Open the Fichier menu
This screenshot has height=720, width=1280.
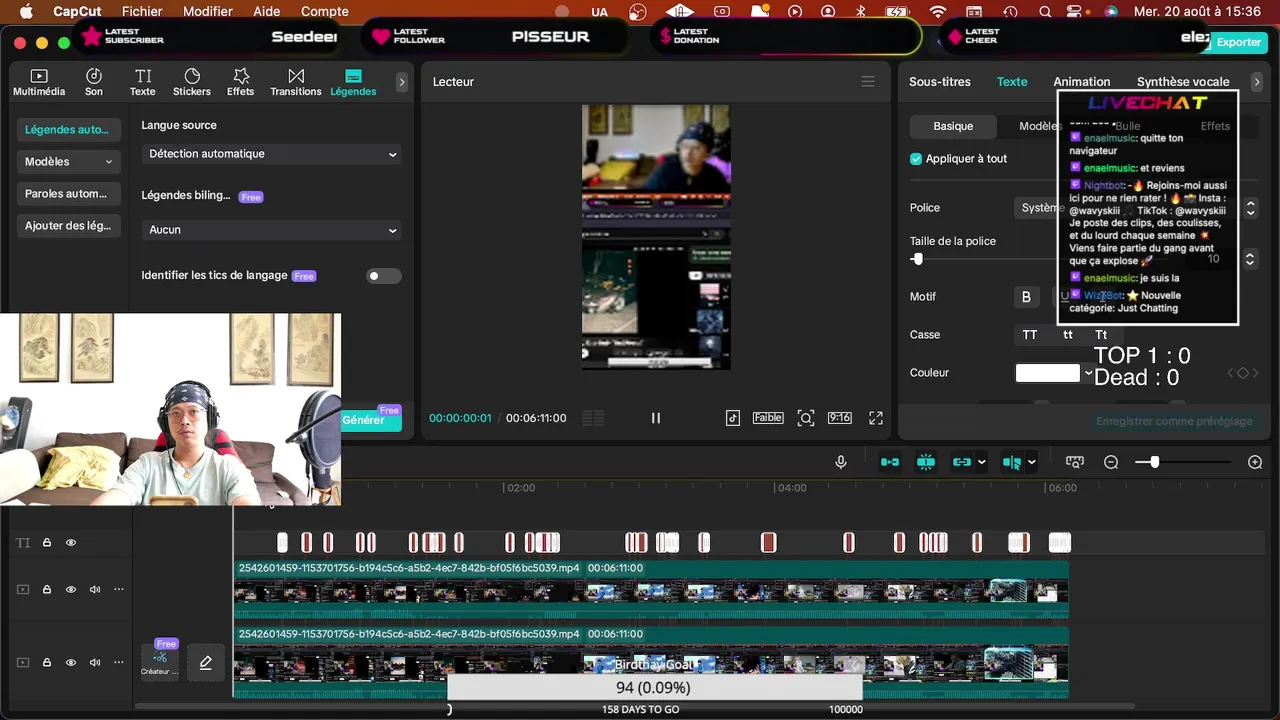142,12
